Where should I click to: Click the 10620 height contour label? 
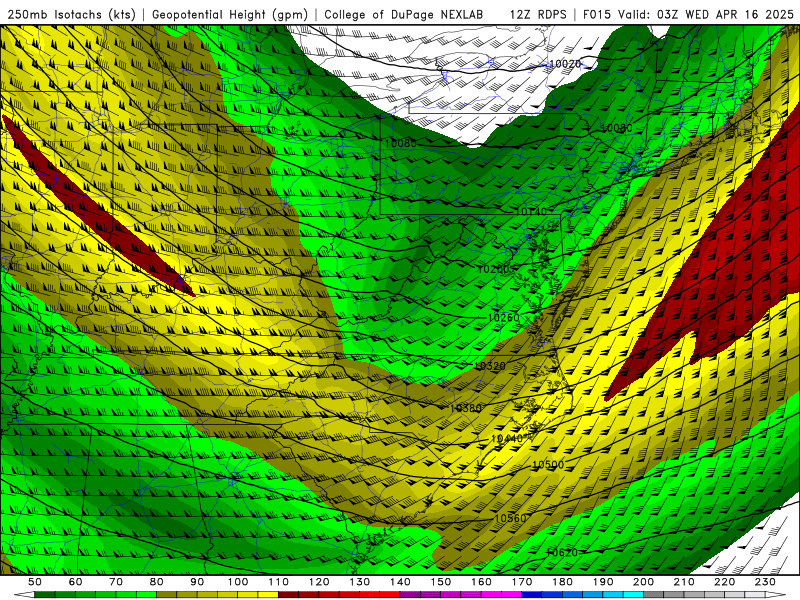(x=562, y=553)
